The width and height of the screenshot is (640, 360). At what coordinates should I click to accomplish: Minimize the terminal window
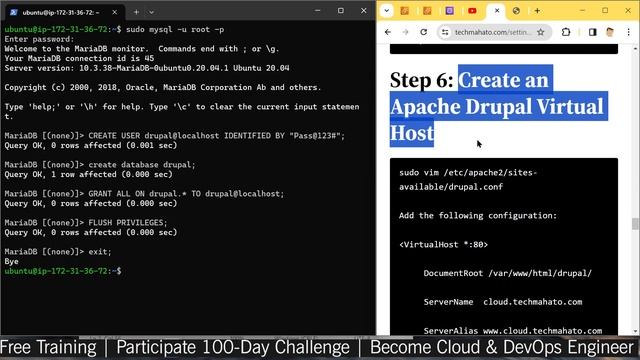pos(318,11)
